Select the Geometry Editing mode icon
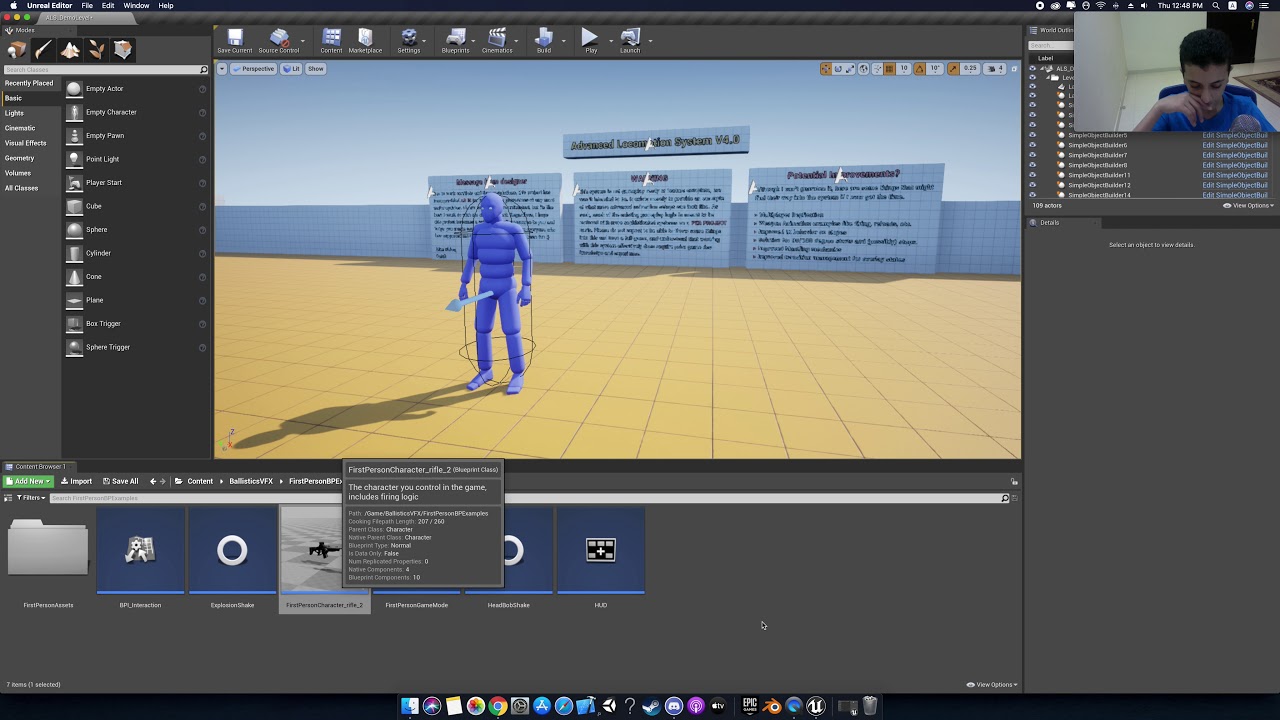This screenshot has width=1280, height=720. pyautogui.click(x=122, y=50)
